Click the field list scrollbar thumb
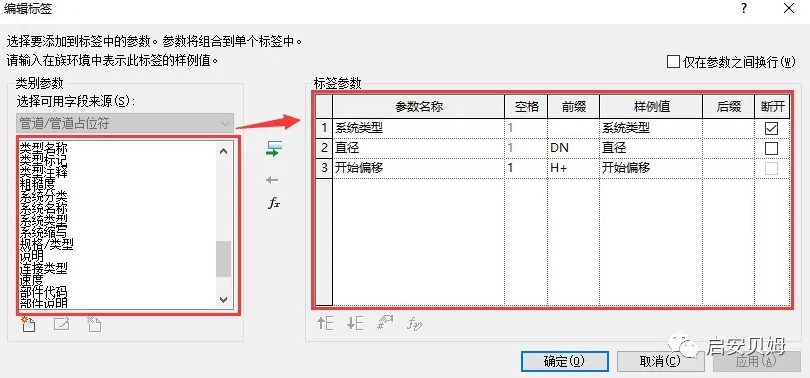The width and height of the screenshot is (810, 378). [224, 259]
